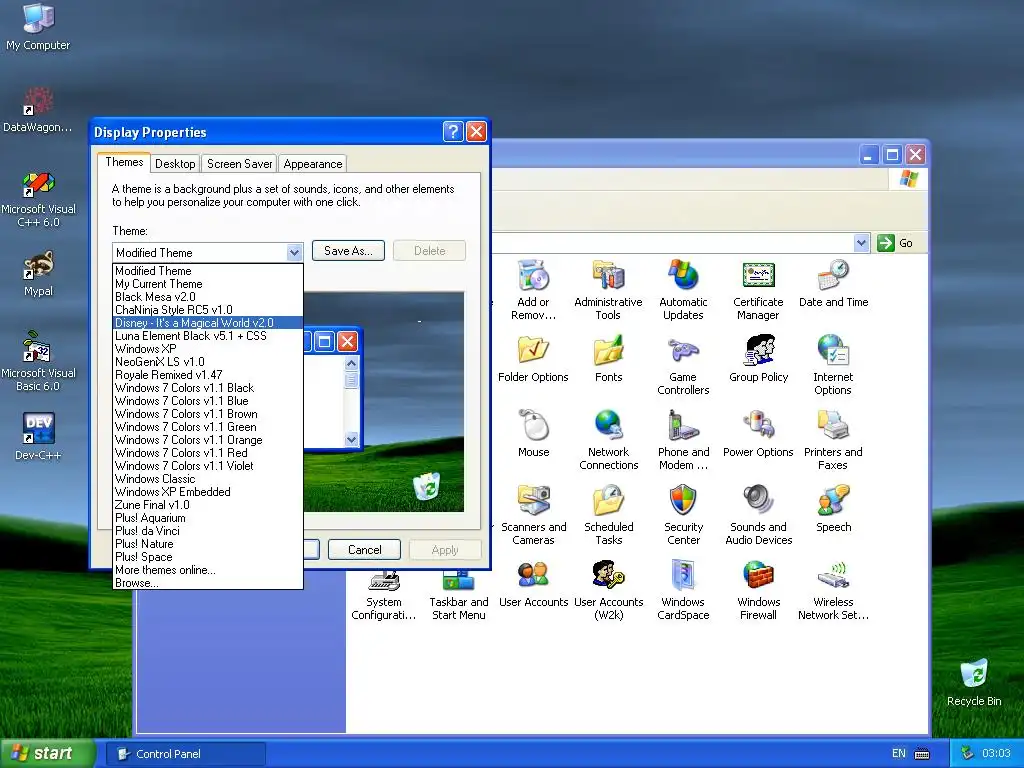Screen dimensions: 1024x768
Task: Open Network Connections icon
Action: (x=608, y=440)
